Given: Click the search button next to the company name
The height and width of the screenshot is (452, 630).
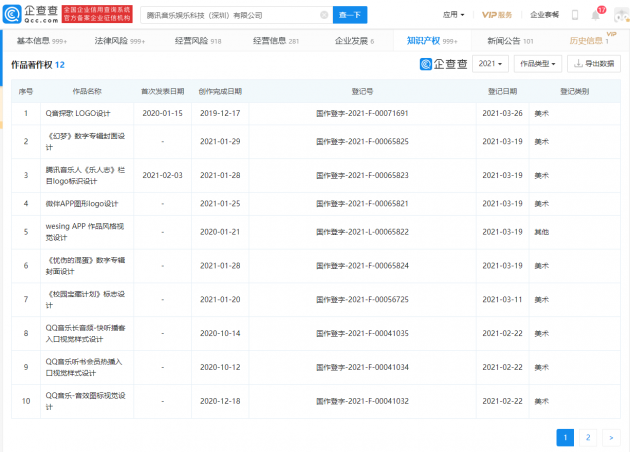Looking at the screenshot, I should pyautogui.click(x=350, y=15).
